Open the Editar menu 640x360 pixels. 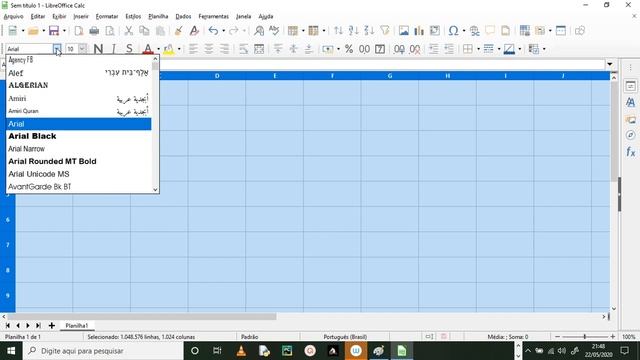pyautogui.click(x=38, y=16)
